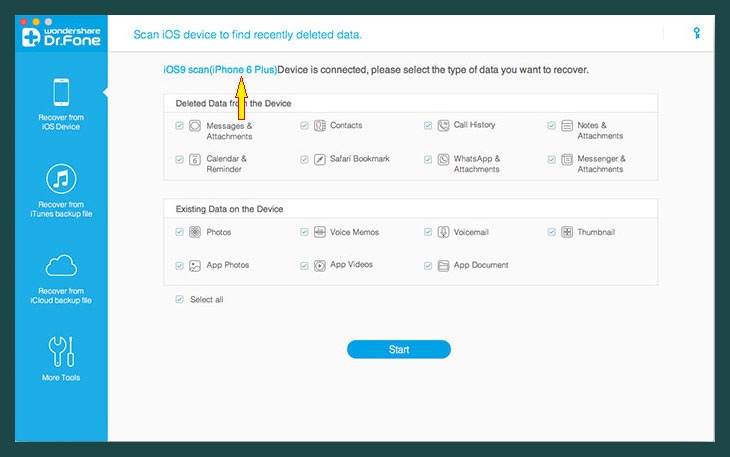
Task: Disable the Calendar & Reminder checkbox
Action: click(179, 159)
